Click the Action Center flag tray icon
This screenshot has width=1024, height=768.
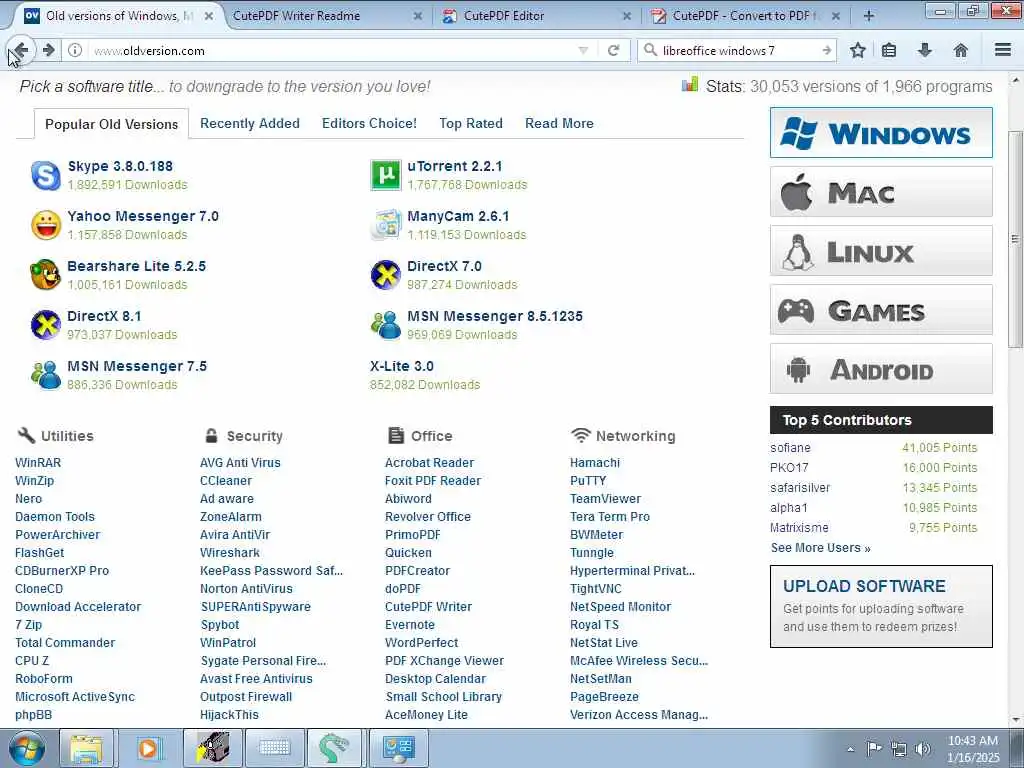pyautogui.click(x=874, y=749)
